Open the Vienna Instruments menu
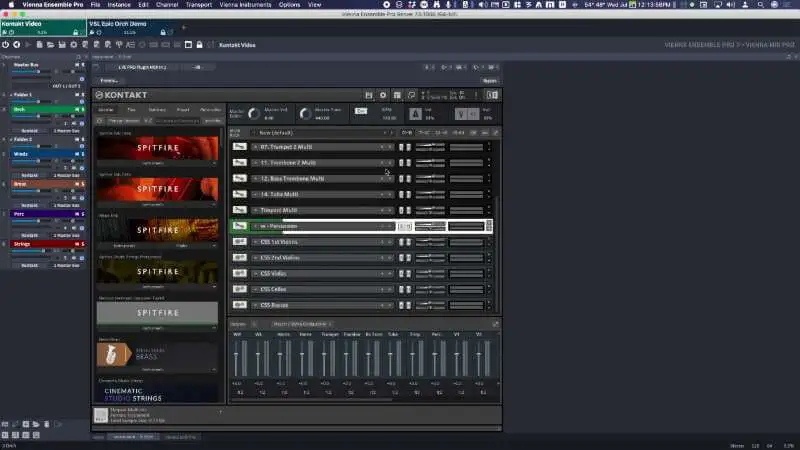The width and height of the screenshot is (800, 450). (245, 5)
